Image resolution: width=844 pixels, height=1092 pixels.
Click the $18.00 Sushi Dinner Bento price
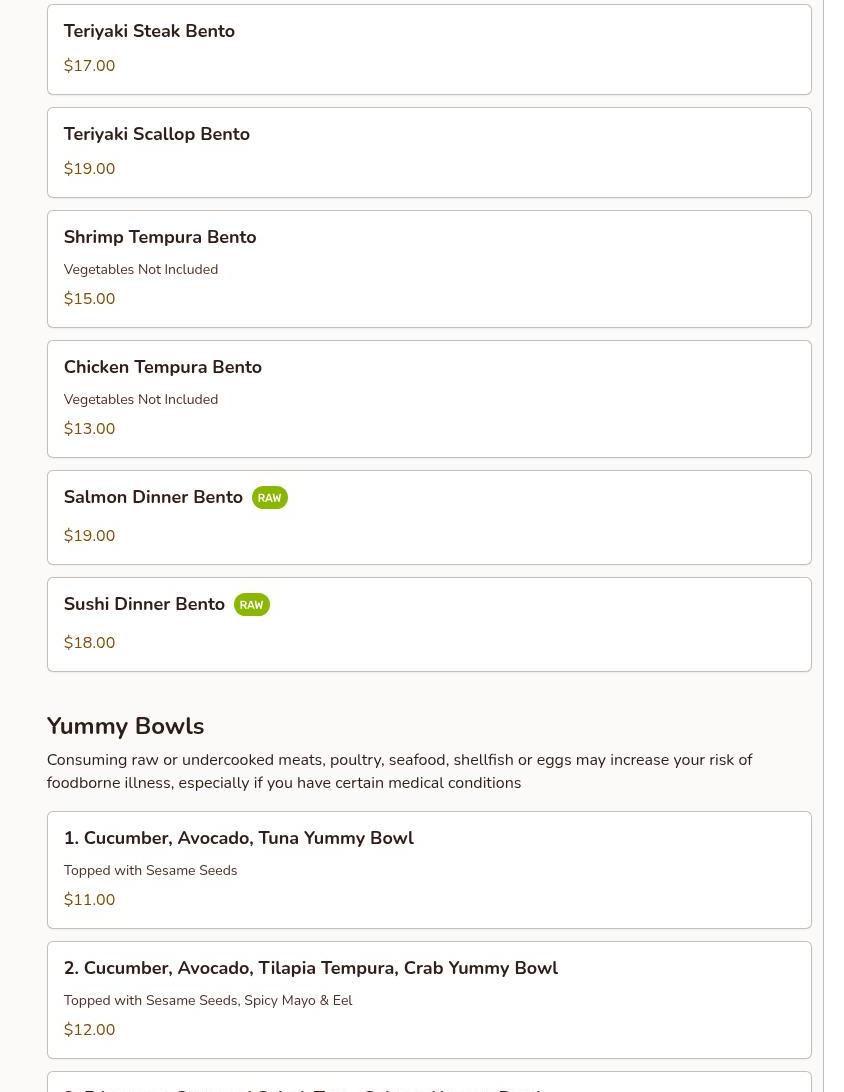[x=89, y=643]
